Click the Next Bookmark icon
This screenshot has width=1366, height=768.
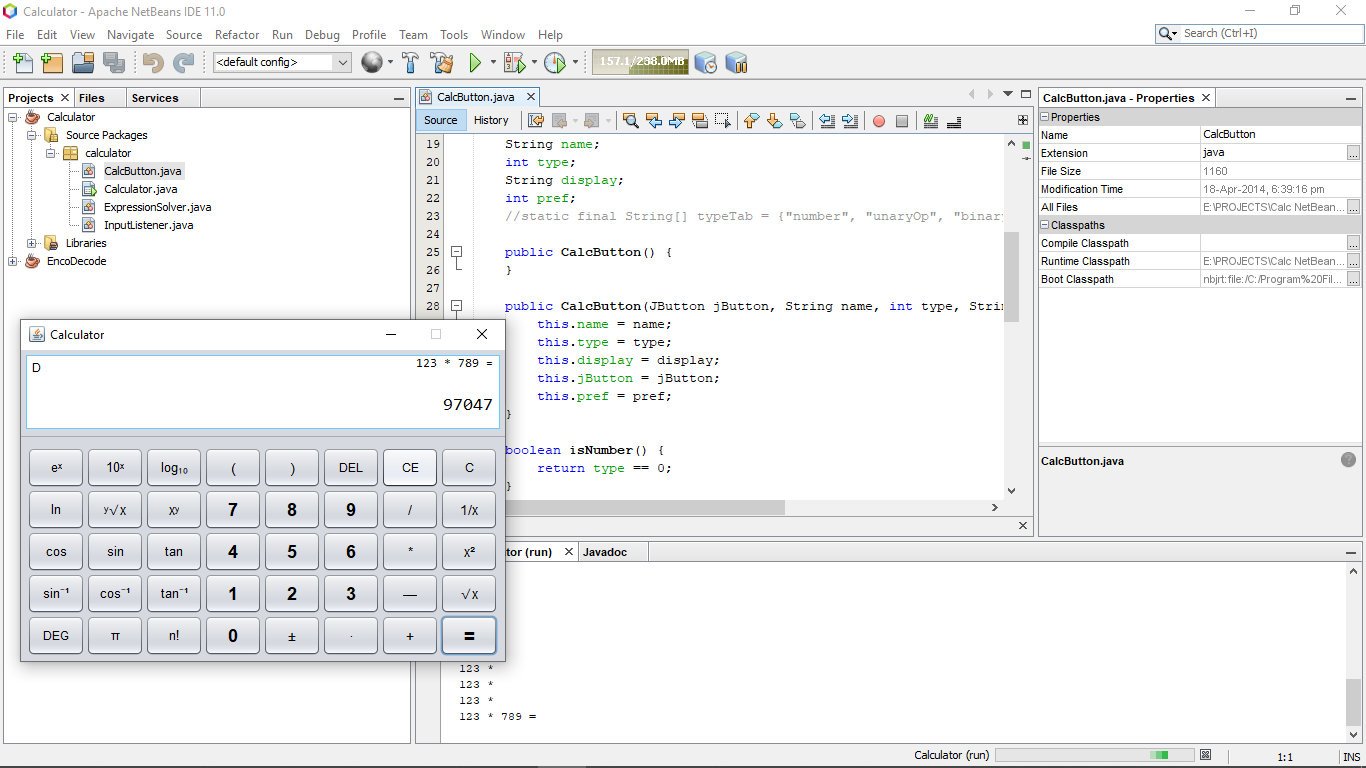pos(775,121)
